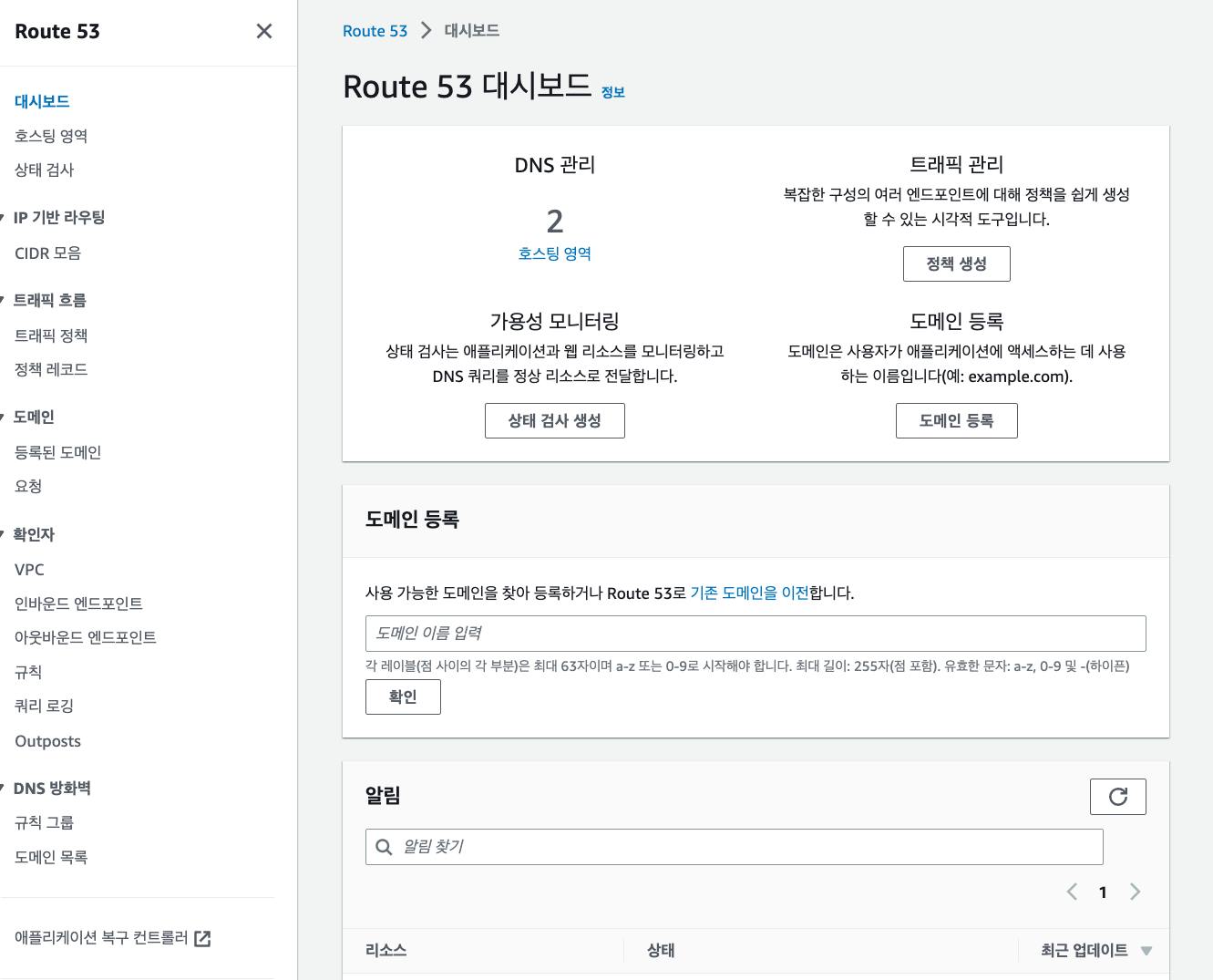This screenshot has width=1213, height=980.
Task: Click the 기존 도메인을 이전 link
Action: pyautogui.click(x=749, y=593)
